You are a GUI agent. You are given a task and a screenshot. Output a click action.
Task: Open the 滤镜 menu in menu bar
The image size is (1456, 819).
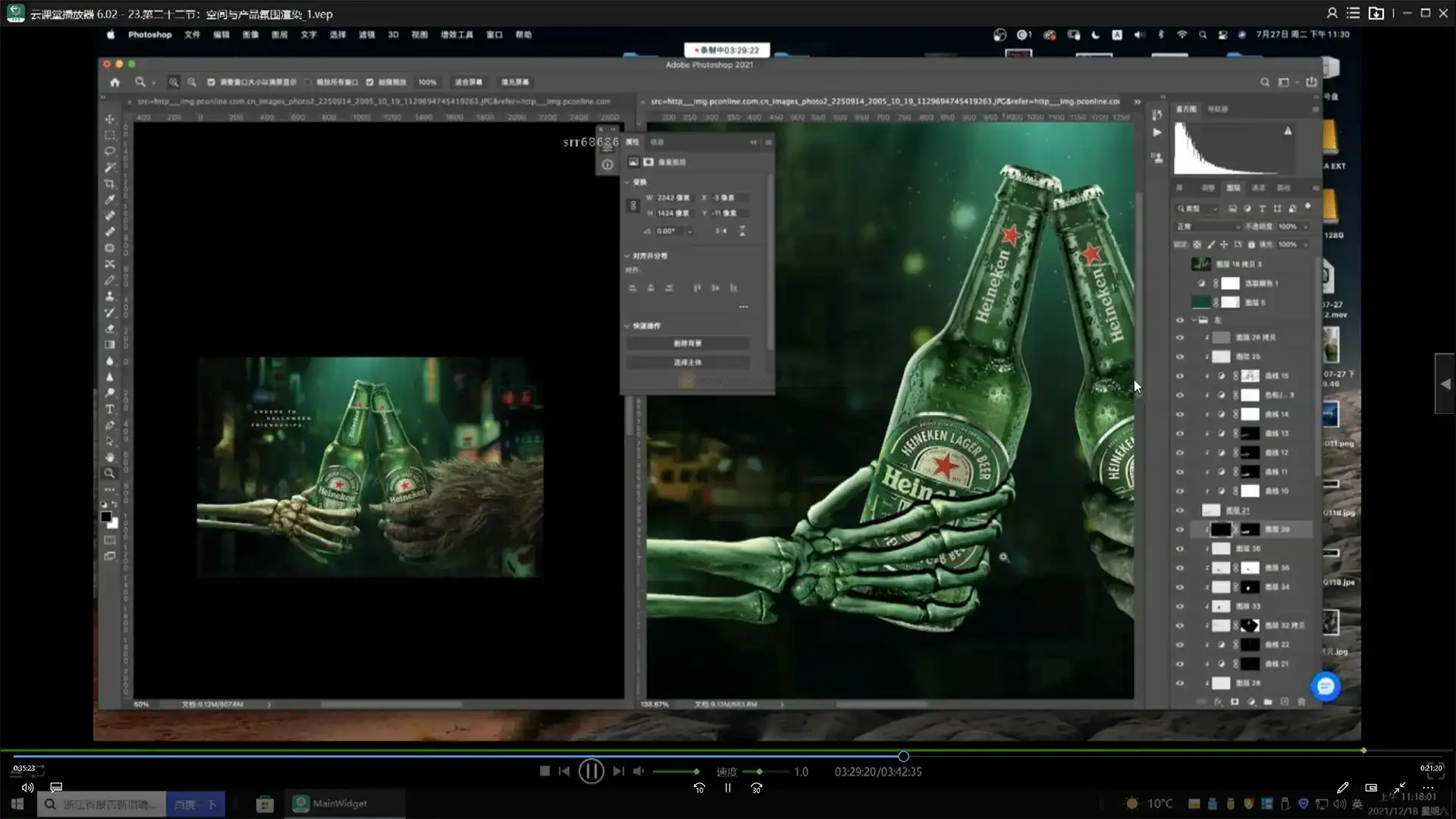tap(366, 35)
